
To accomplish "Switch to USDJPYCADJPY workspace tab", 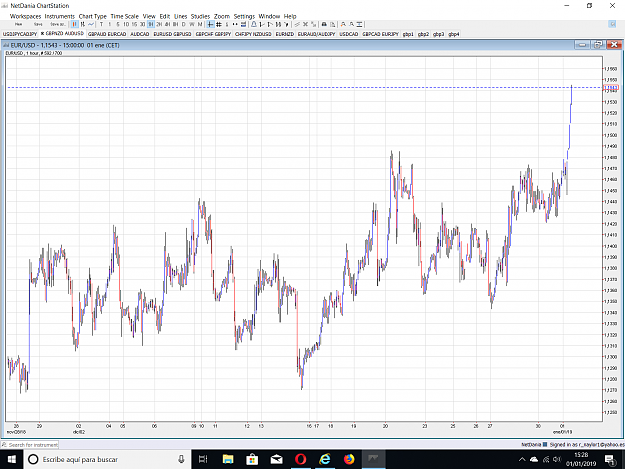I will pyautogui.click(x=20, y=34).
